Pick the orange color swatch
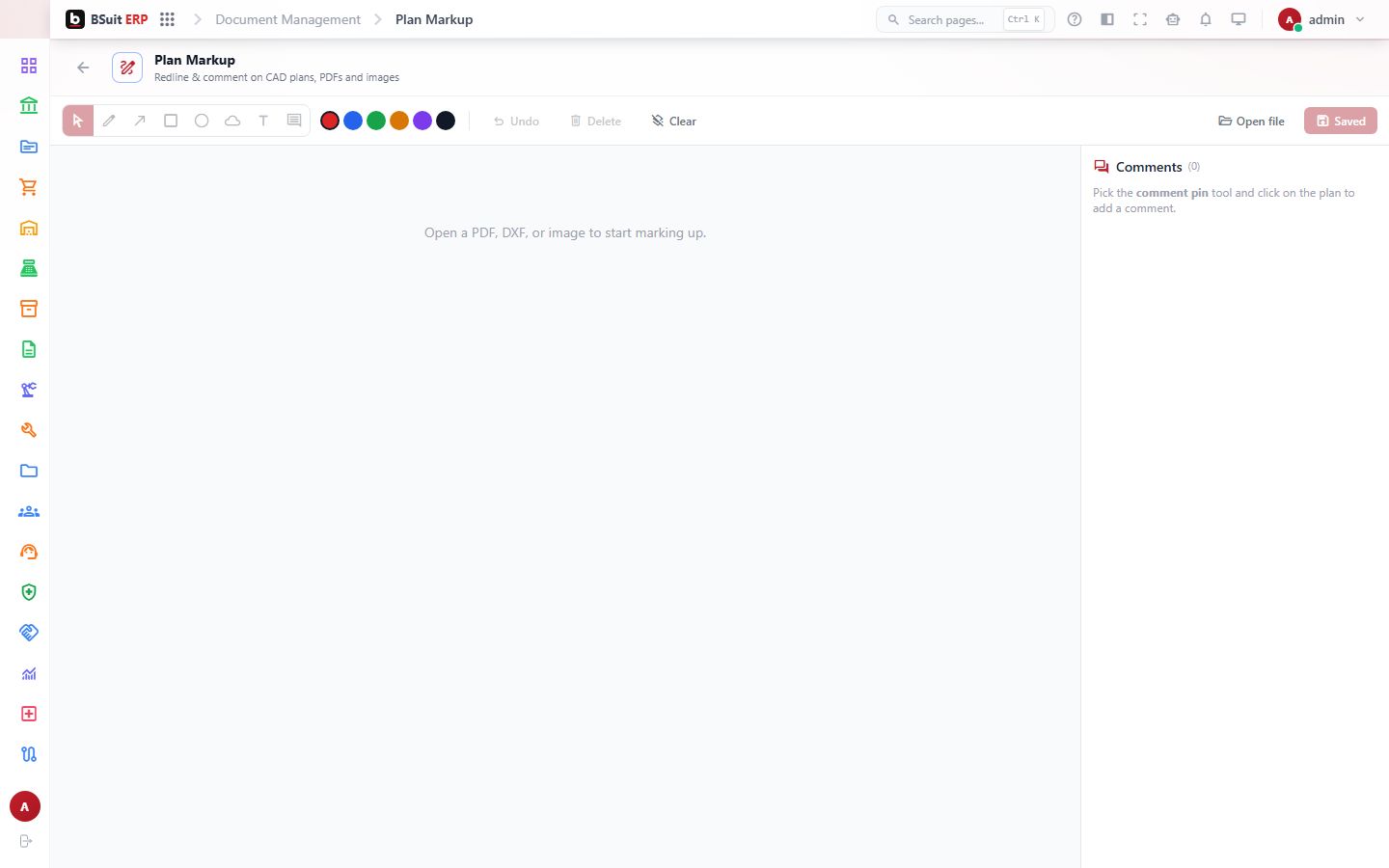The height and width of the screenshot is (868, 1389). (x=399, y=121)
